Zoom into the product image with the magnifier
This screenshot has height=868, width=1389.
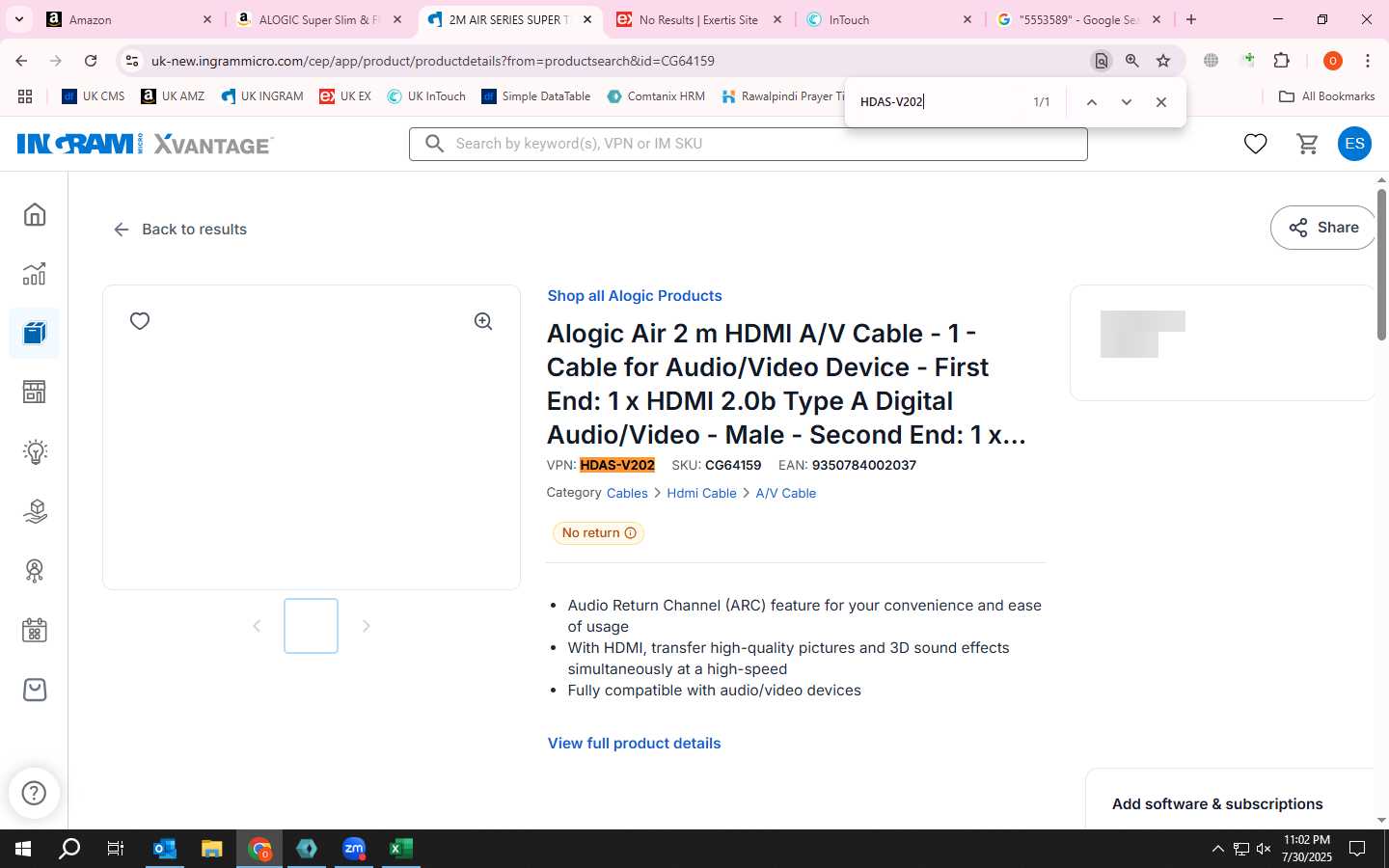pos(483,321)
